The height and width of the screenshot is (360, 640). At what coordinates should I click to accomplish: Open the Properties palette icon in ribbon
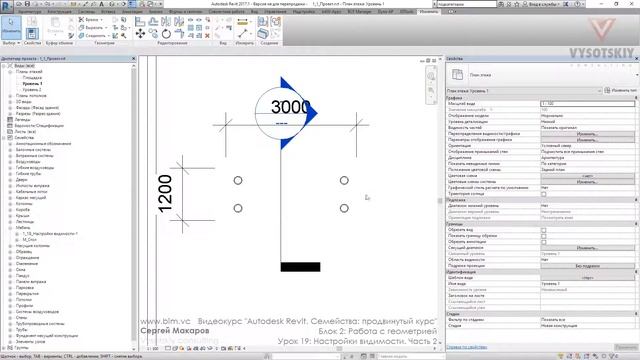[32, 33]
